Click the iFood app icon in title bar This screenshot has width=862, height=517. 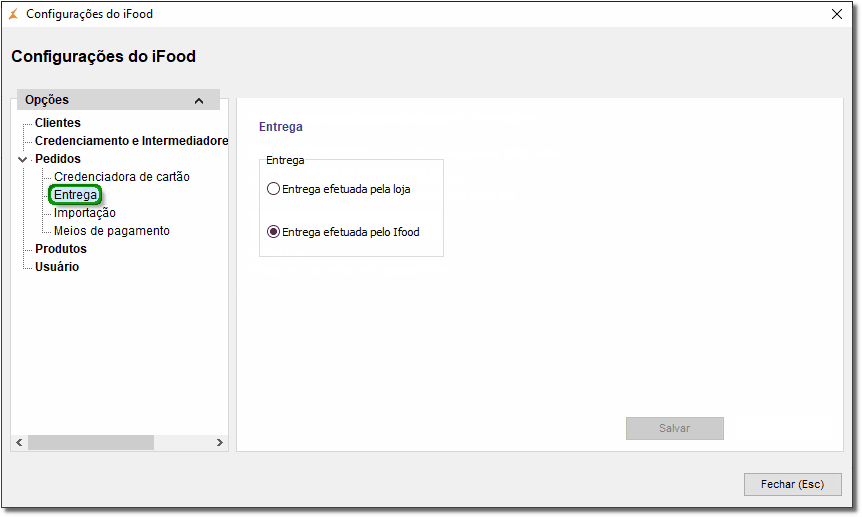[13, 15]
